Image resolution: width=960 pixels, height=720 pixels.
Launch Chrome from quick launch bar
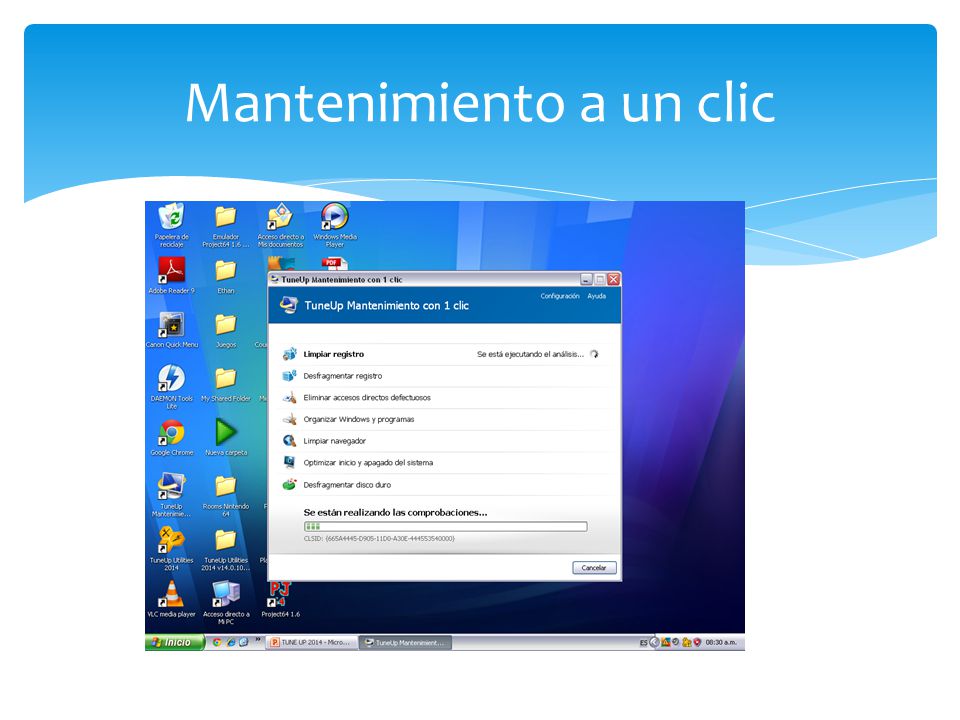click(x=217, y=642)
